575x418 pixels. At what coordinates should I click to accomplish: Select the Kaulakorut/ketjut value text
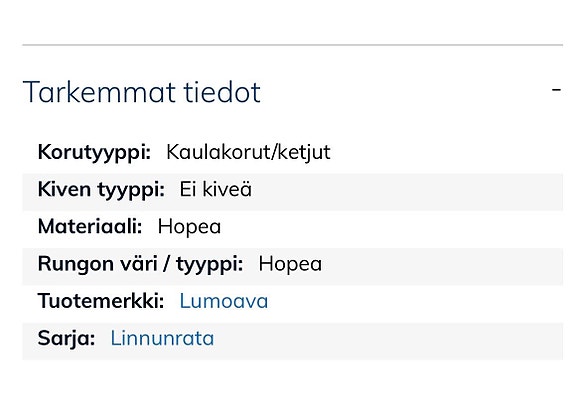pyautogui.click(x=248, y=152)
